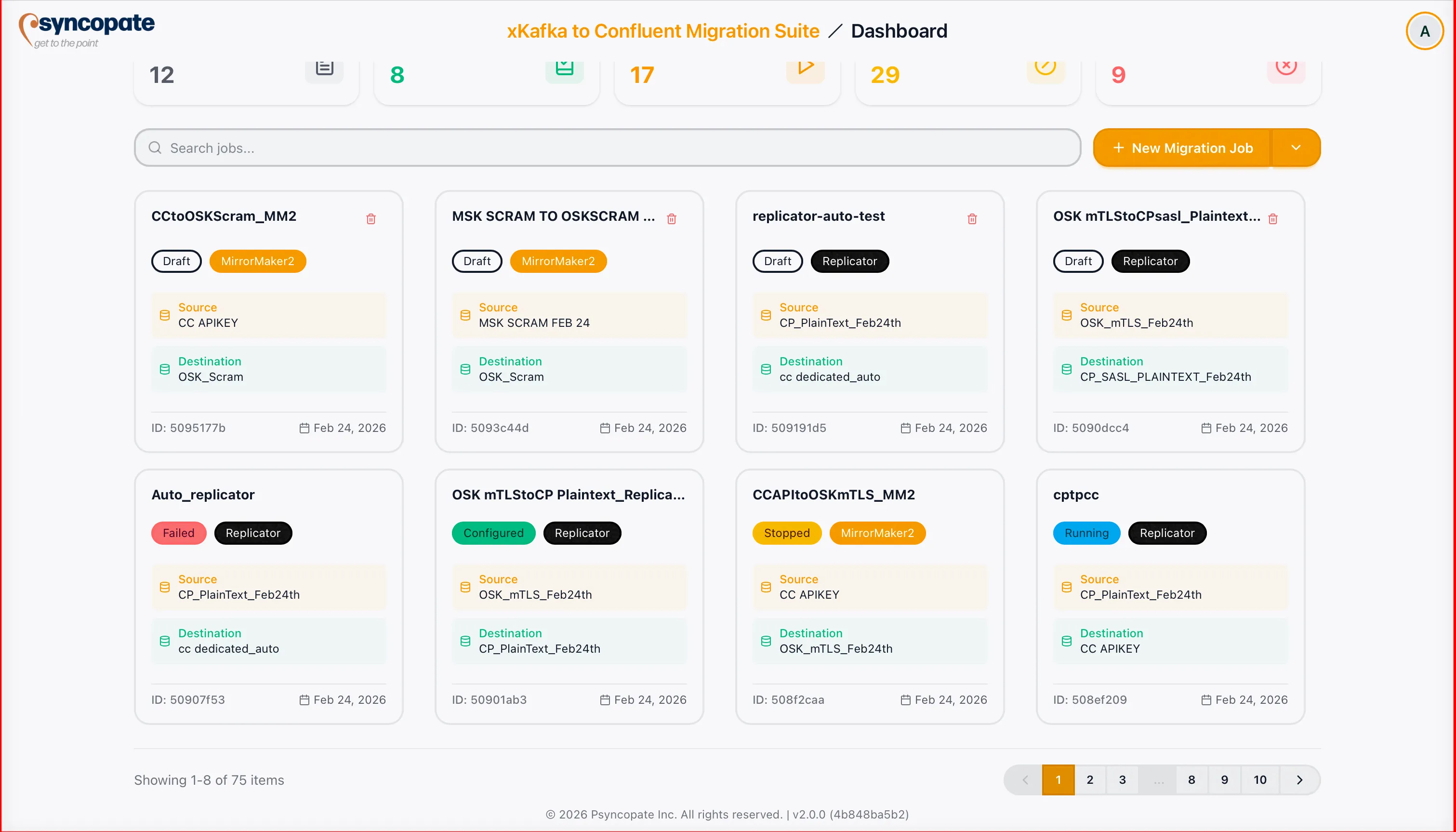Screen dimensions: 1456x832
Task: Go to next page using chevron arrow
Action: click(1300, 779)
